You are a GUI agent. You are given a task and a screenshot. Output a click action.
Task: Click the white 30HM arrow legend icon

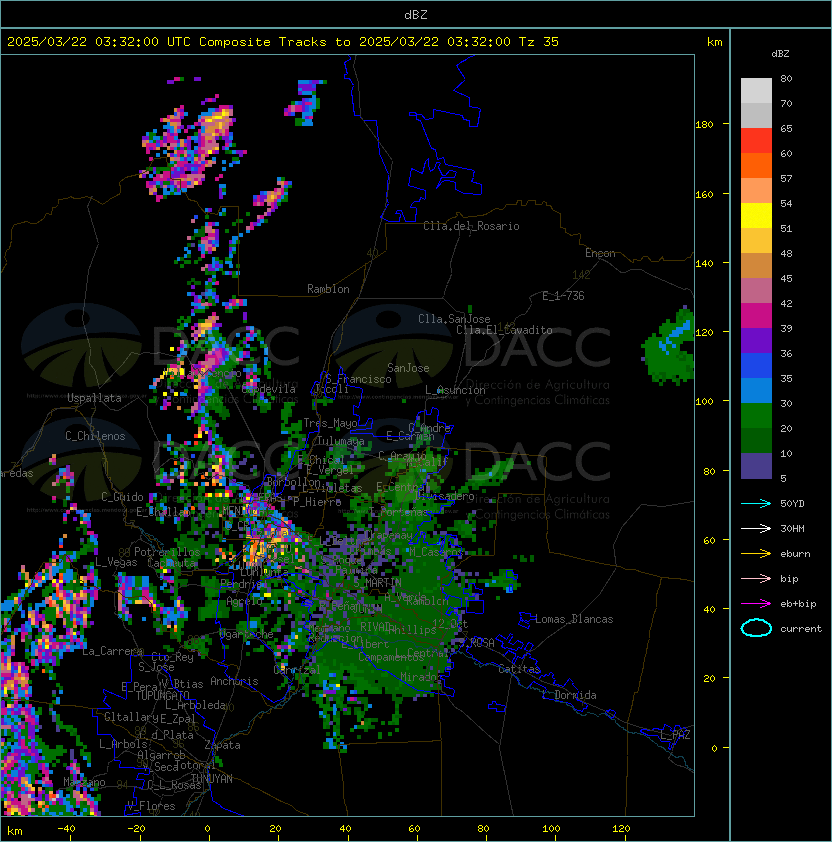756,528
